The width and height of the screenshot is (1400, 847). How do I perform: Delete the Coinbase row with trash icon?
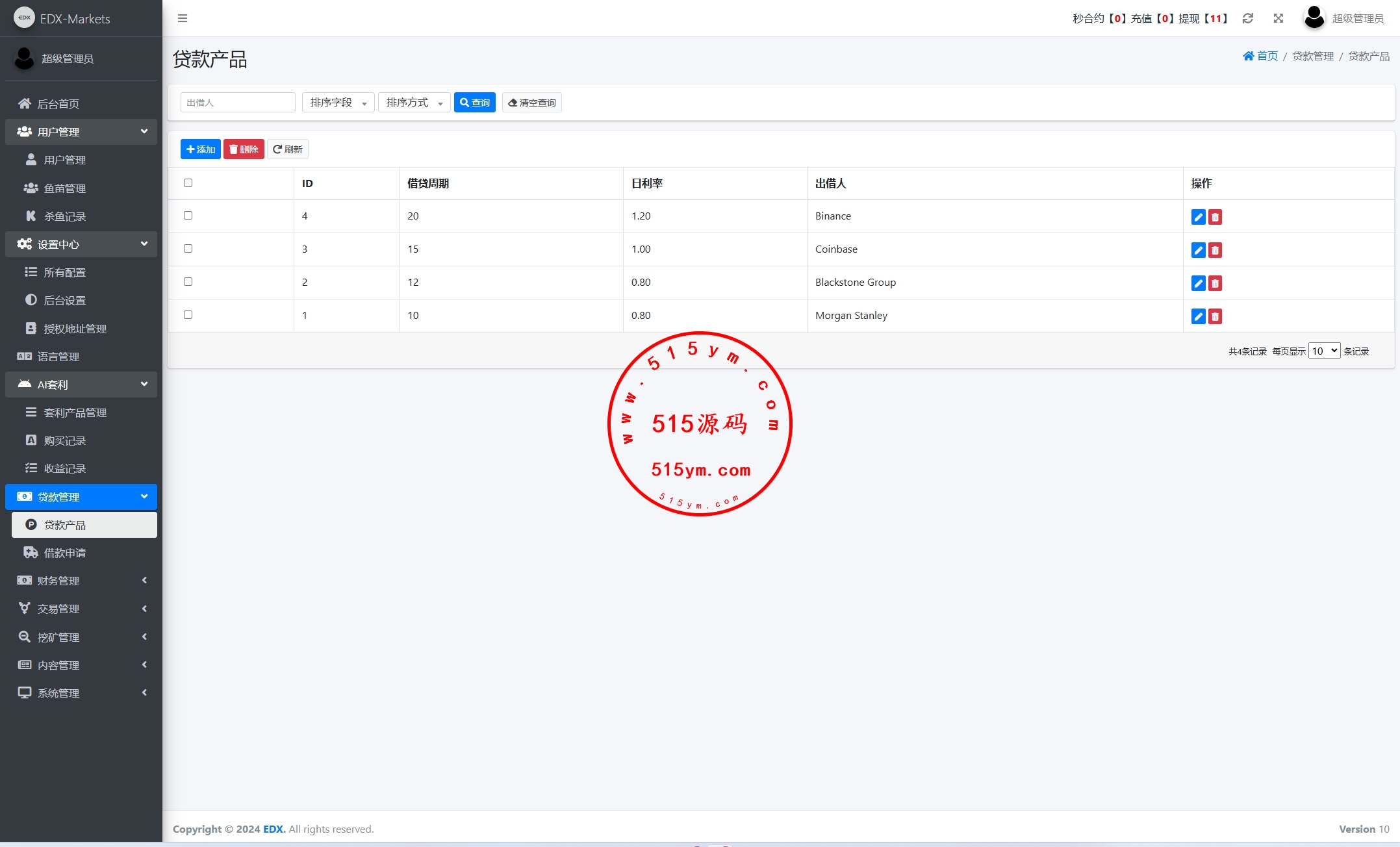1215,250
